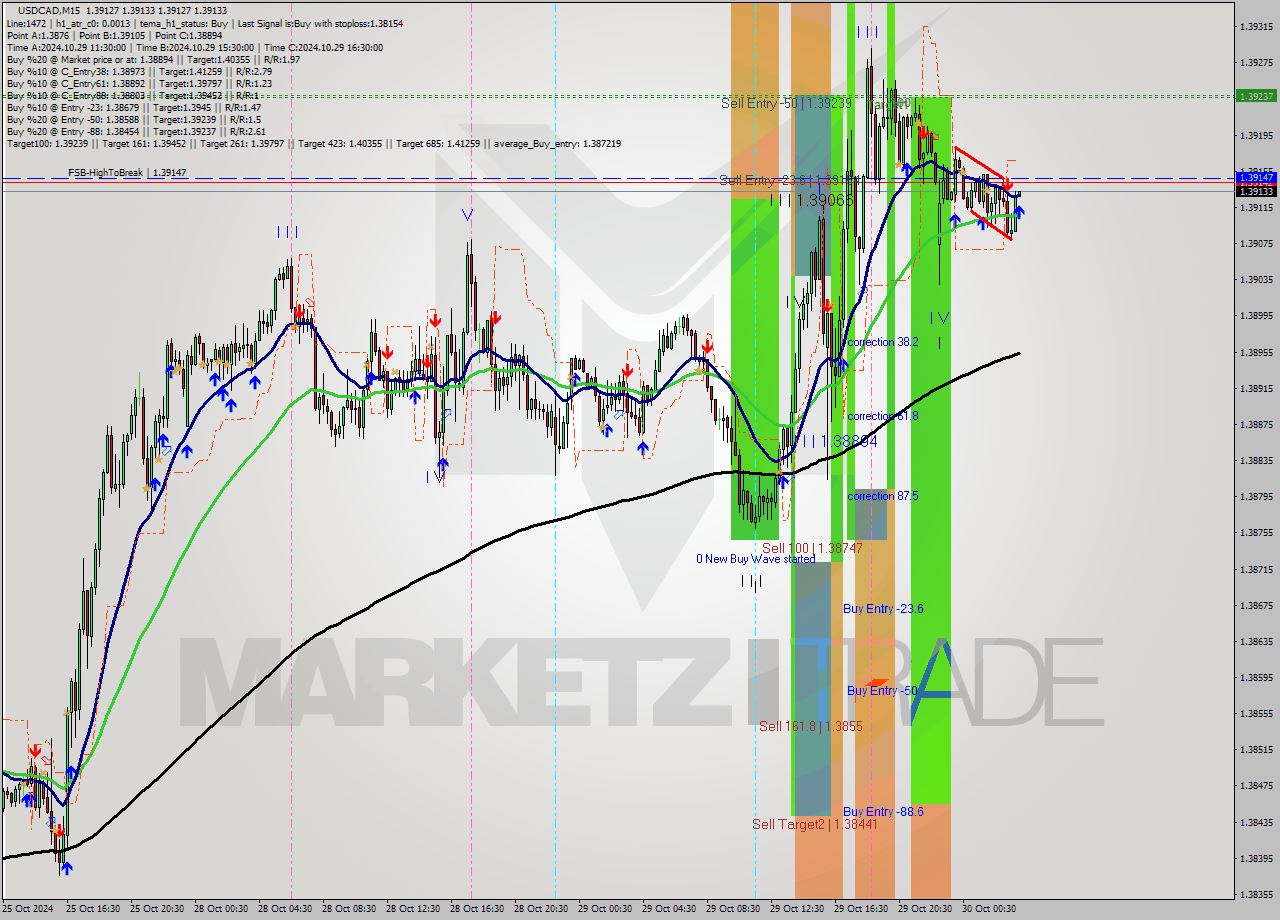Click the '29 Oct 20:30' time axis label
This screenshot has width=1280, height=920.
tap(924, 909)
